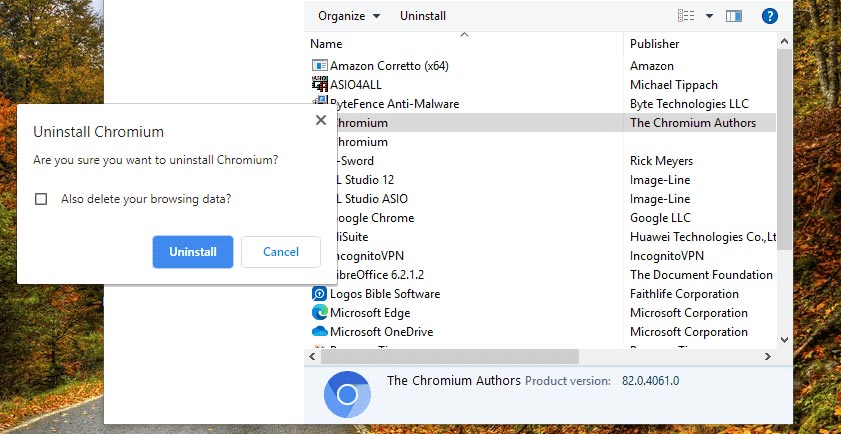Click publisher 'Byte Technologies LLC'
The width and height of the screenshot is (841, 434).
pyautogui.click(x=689, y=104)
